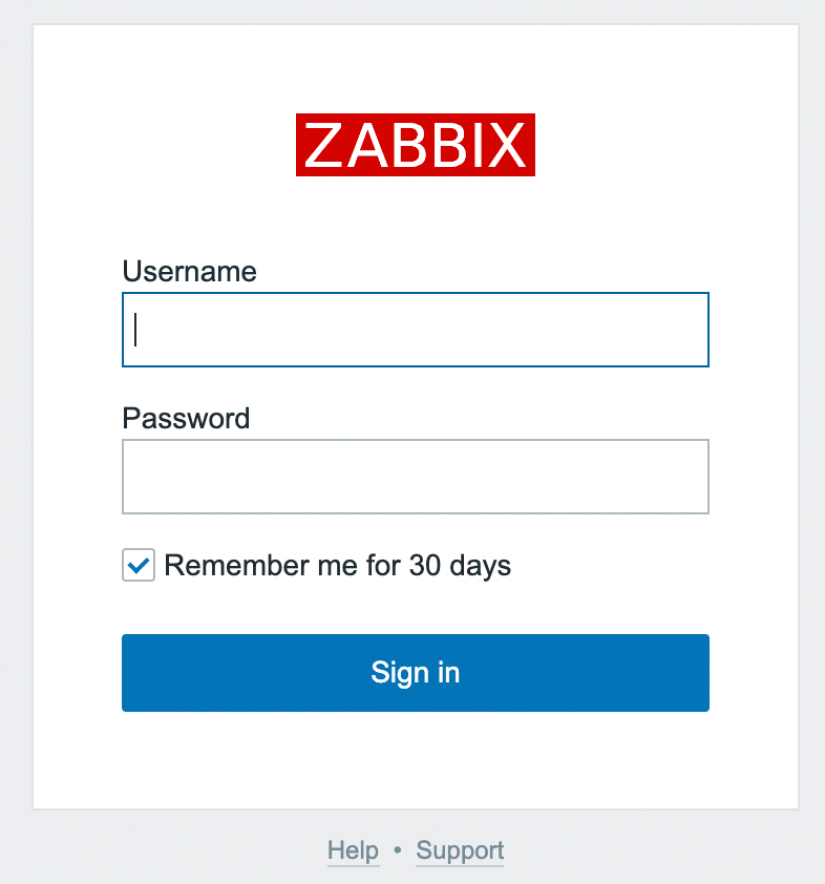Click the blinking text cursor in Username
Image resolution: width=825 pixels, height=884 pixels.
tap(135, 330)
